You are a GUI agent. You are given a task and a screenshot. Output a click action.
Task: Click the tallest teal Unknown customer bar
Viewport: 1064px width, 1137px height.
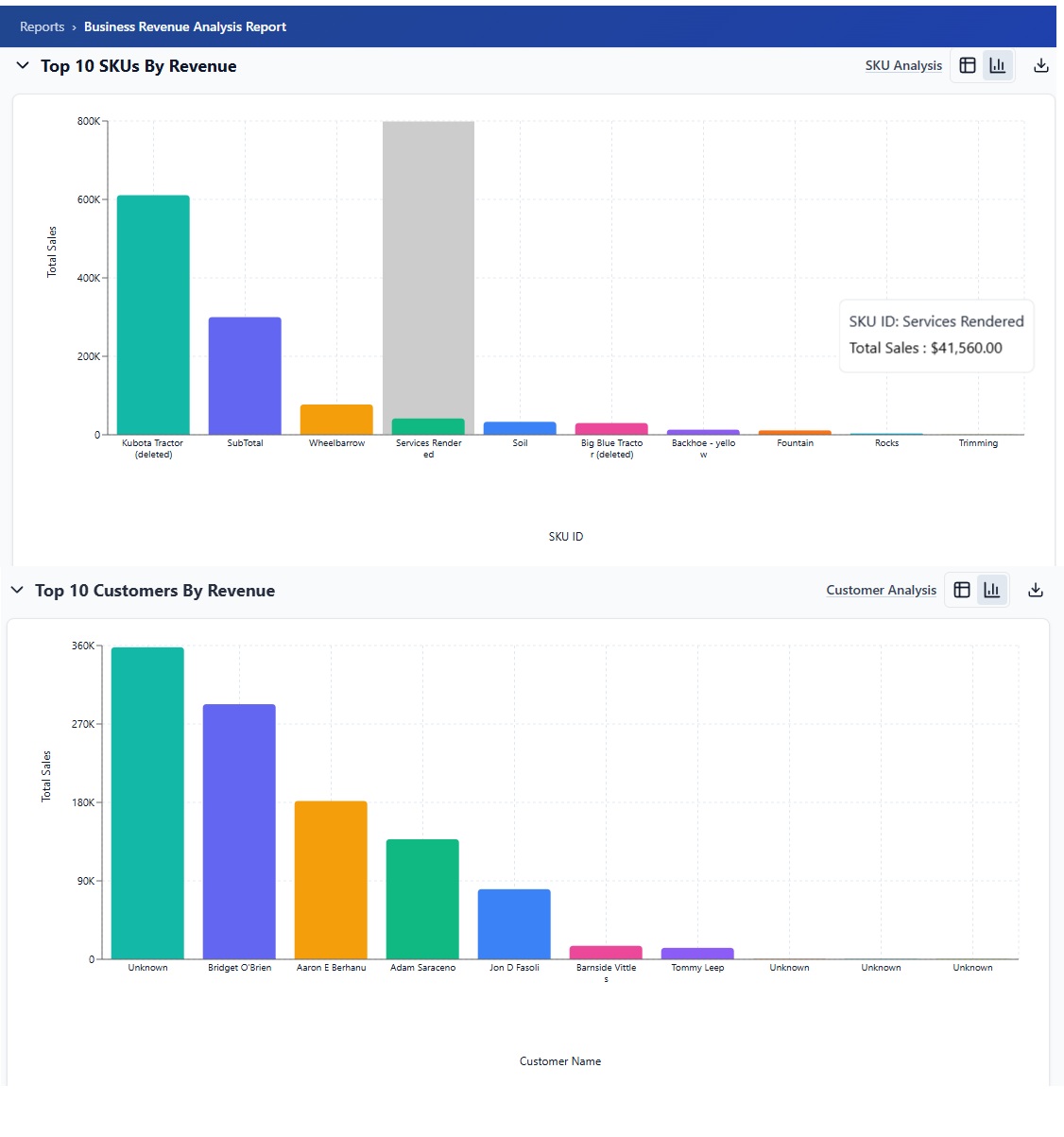[147, 803]
